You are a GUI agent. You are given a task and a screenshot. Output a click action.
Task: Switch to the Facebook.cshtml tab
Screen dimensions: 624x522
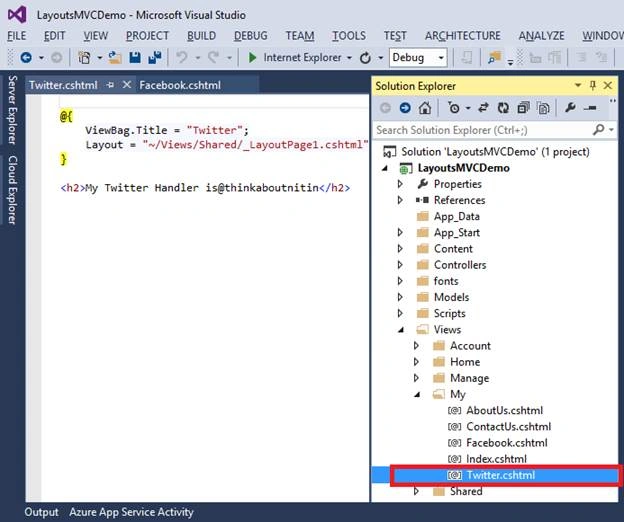pyautogui.click(x=180, y=85)
